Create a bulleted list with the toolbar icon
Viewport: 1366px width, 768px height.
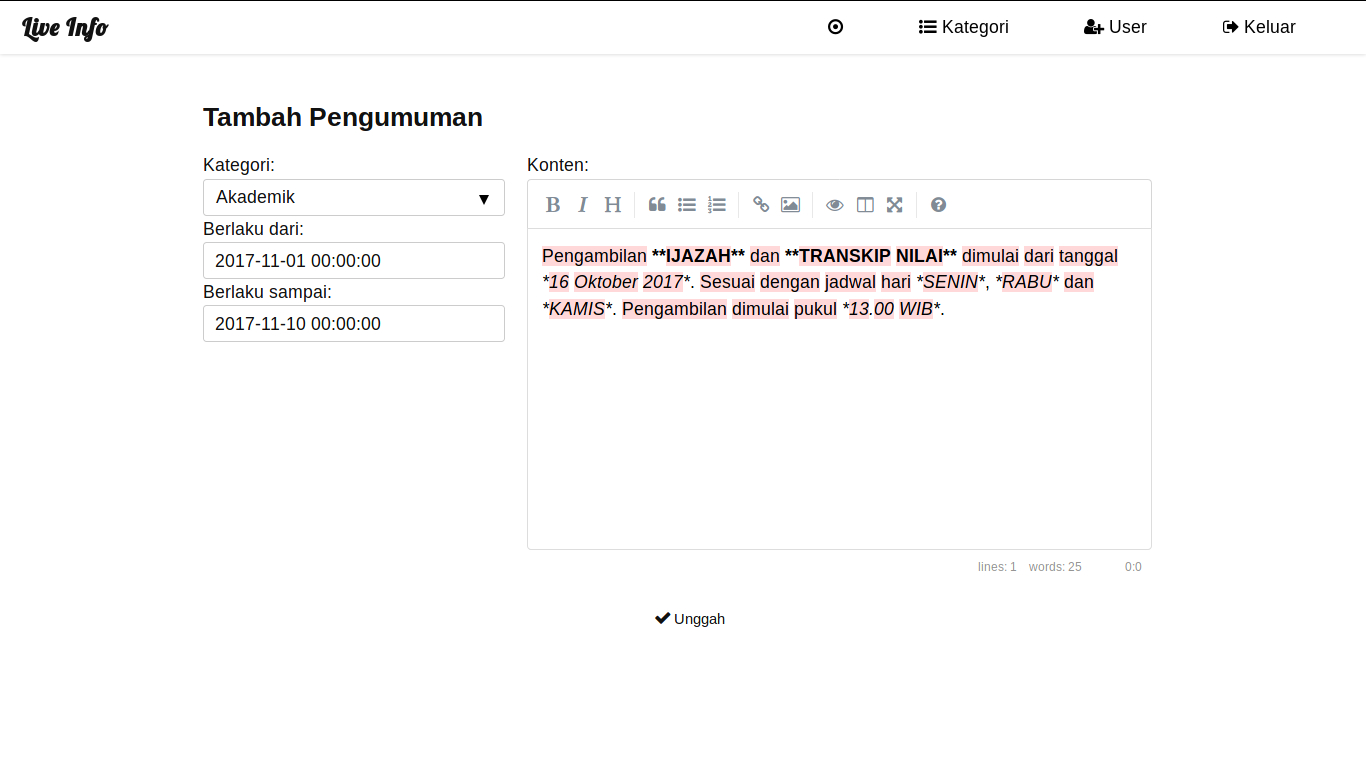point(687,205)
